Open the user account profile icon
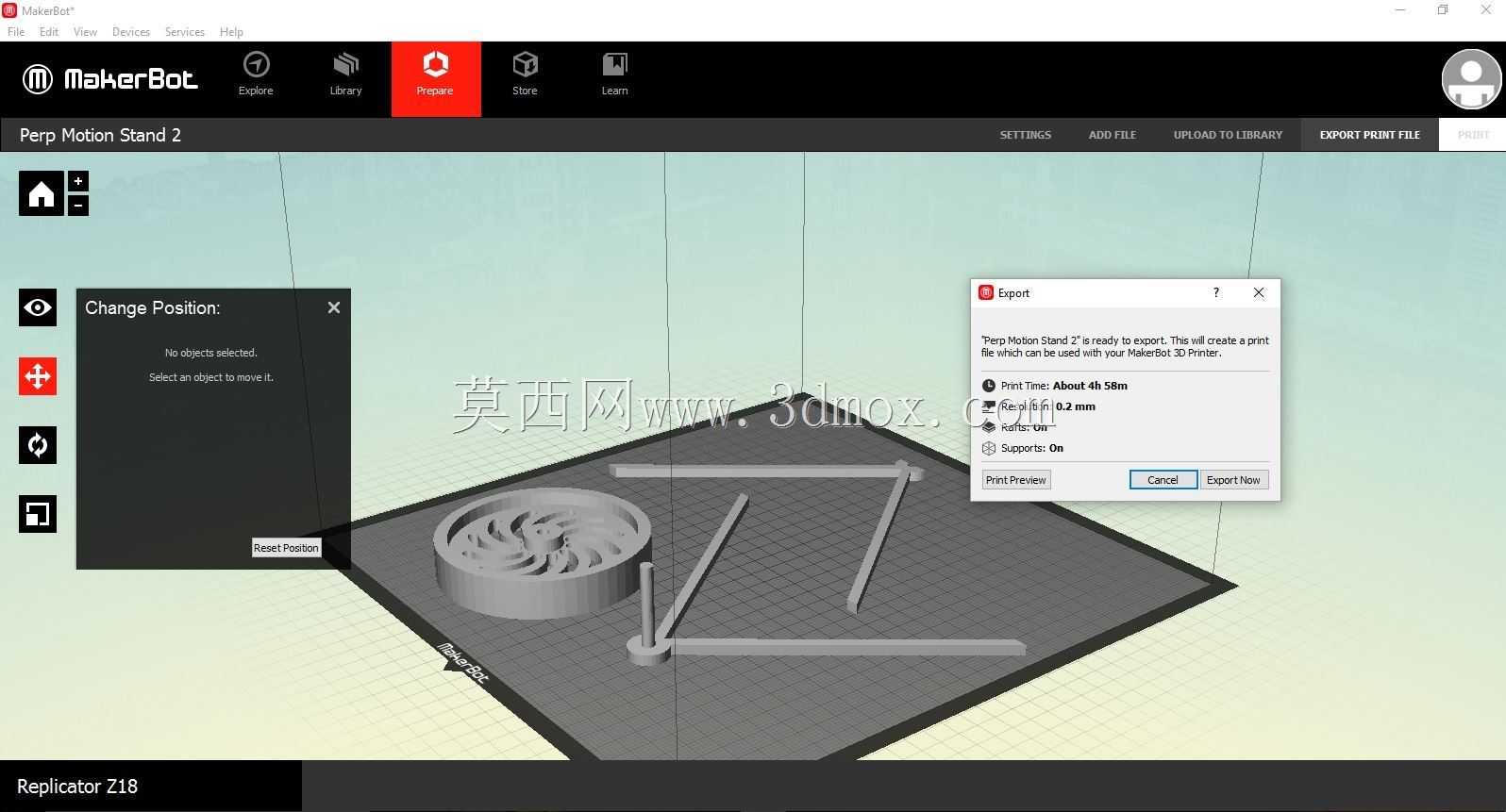The width and height of the screenshot is (1506, 812). pyautogui.click(x=1471, y=79)
